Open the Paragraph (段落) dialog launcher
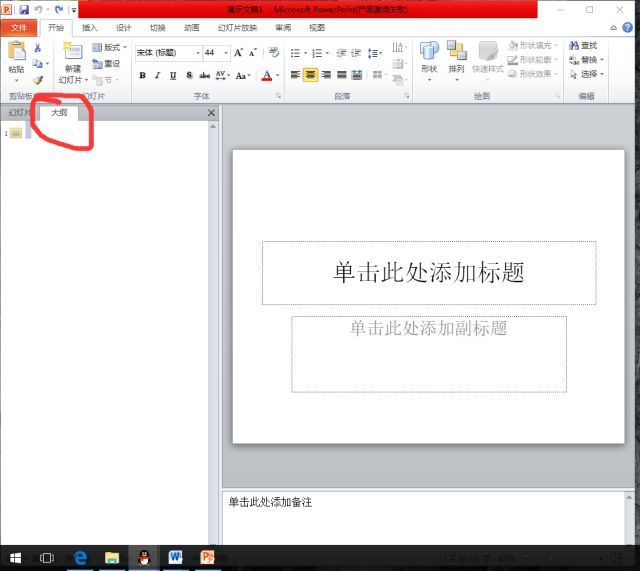 pos(407,96)
